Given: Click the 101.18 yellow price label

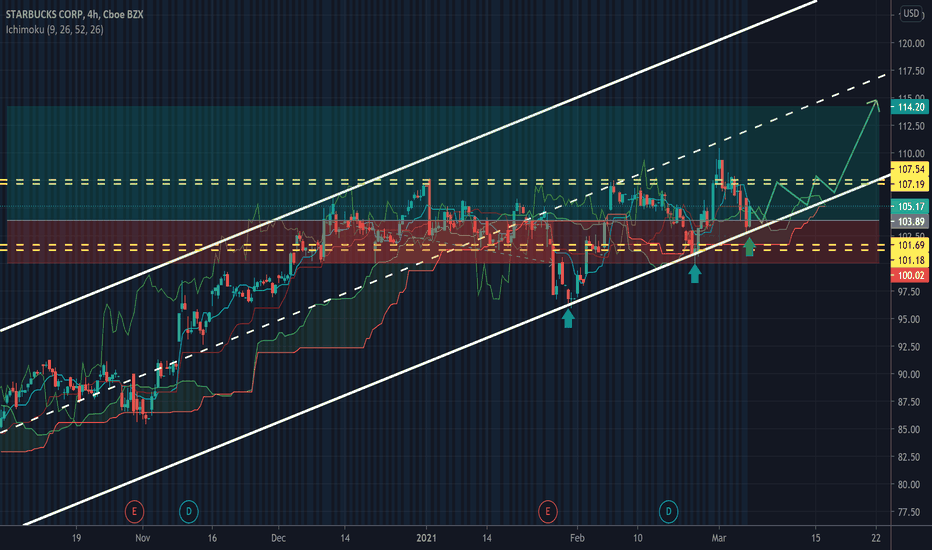Looking at the screenshot, I should (x=910, y=260).
